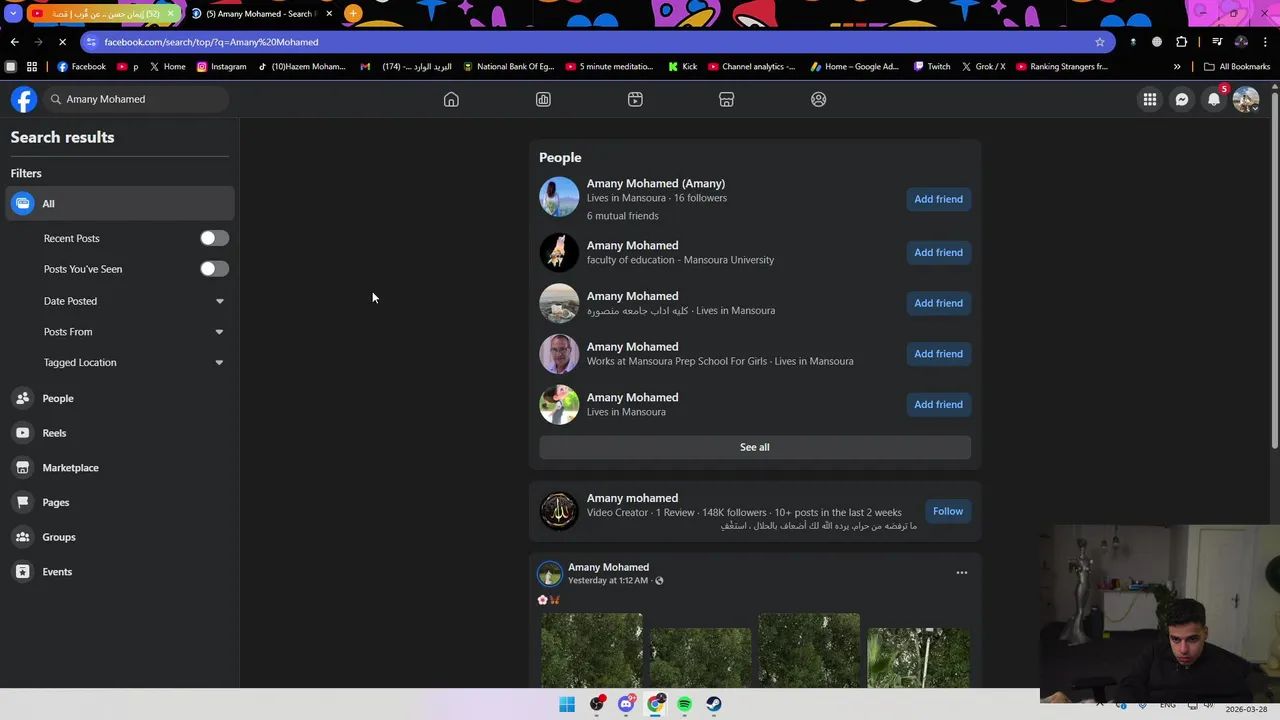The height and width of the screenshot is (720, 1280).
Task: Switch to the YouTube browser tab
Action: 102,14
